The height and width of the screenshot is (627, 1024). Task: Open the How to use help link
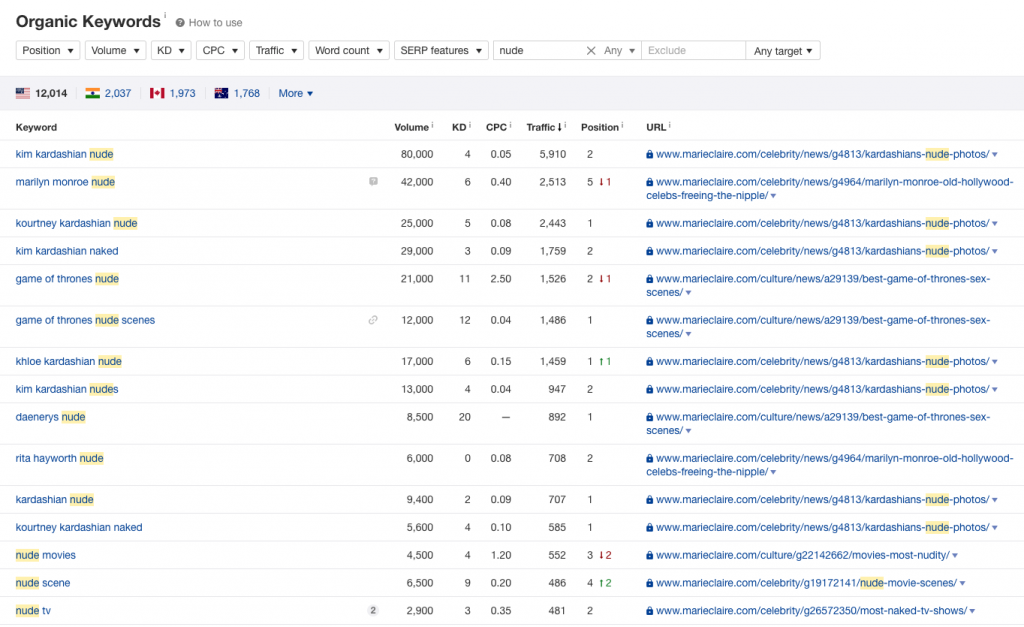(209, 23)
